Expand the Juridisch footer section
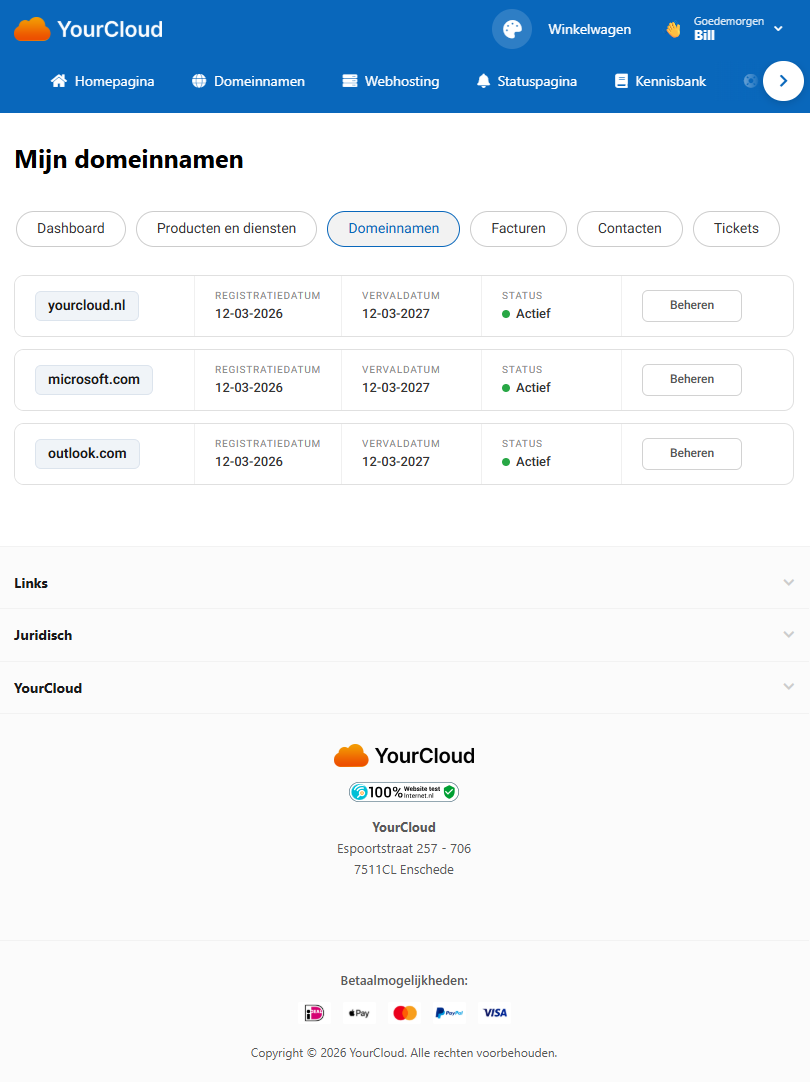Screen dimensions: 810x1082 click(x=404, y=635)
